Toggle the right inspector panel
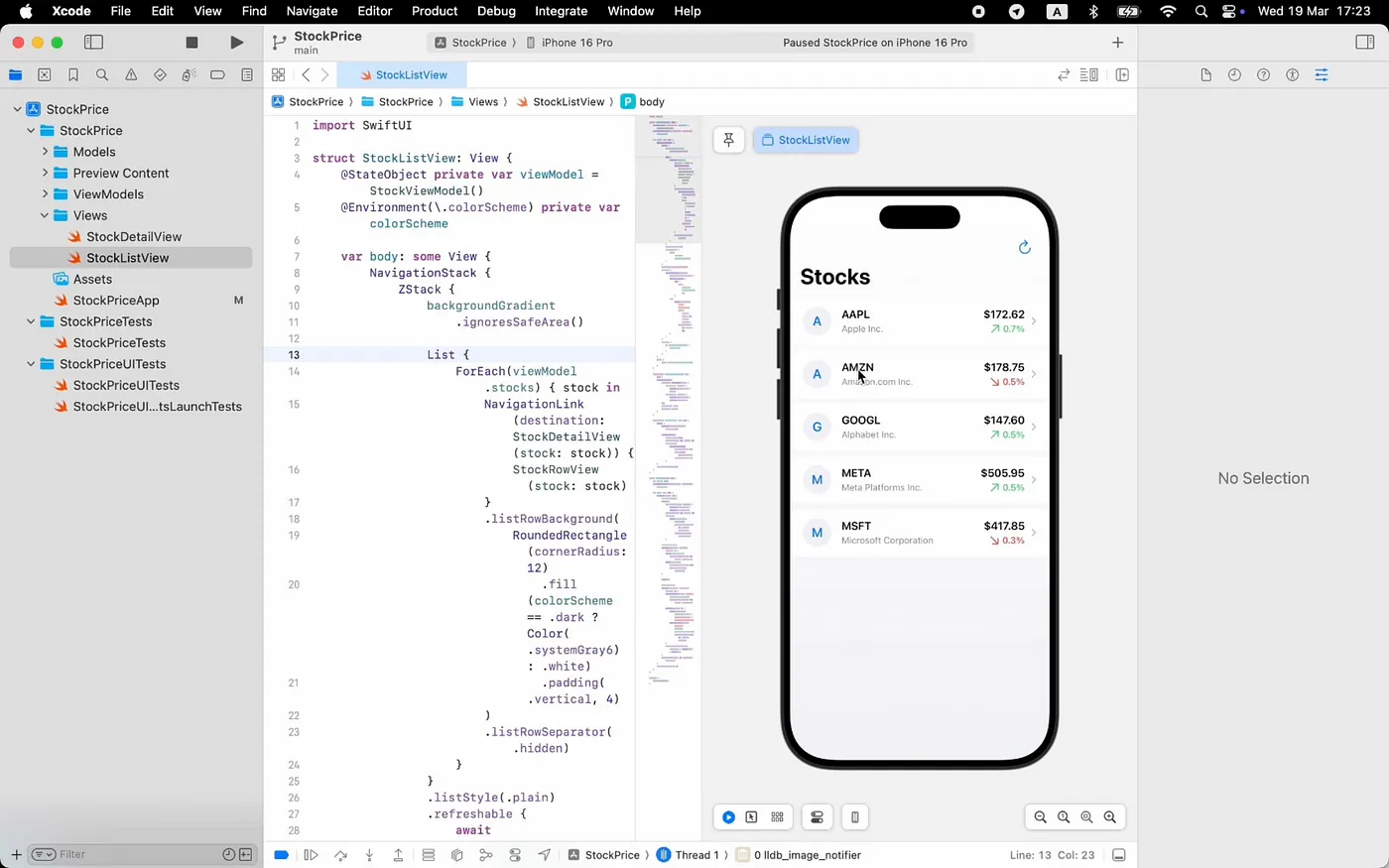 click(1364, 43)
